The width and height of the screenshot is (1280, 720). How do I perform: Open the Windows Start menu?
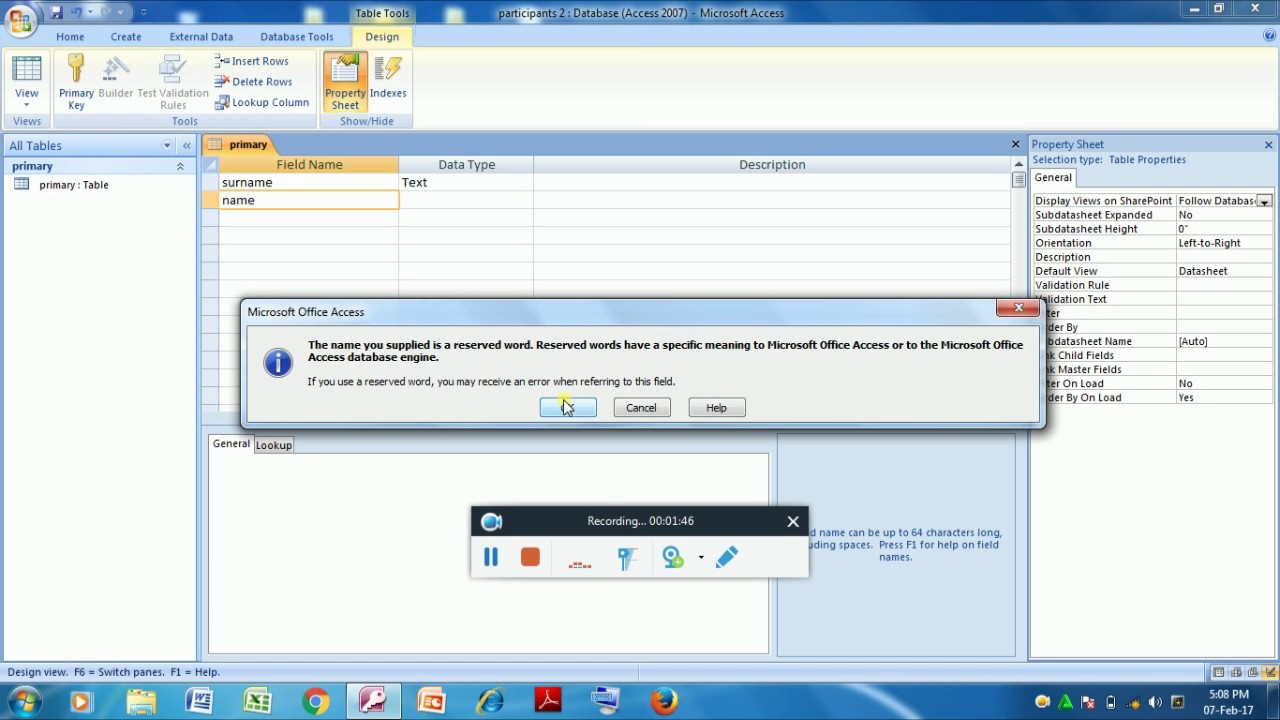point(24,701)
